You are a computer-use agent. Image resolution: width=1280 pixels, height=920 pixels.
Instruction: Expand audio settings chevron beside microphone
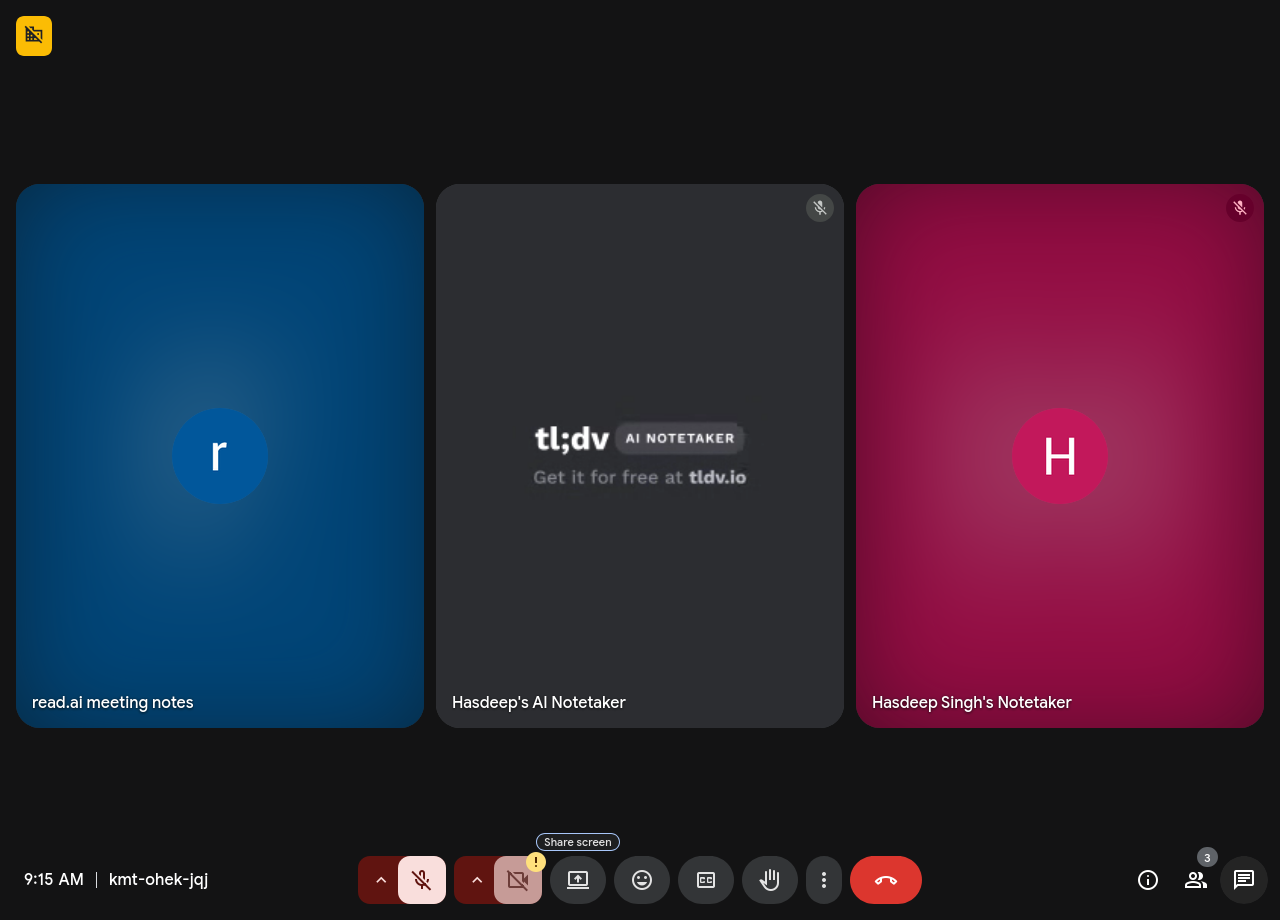[380, 880]
